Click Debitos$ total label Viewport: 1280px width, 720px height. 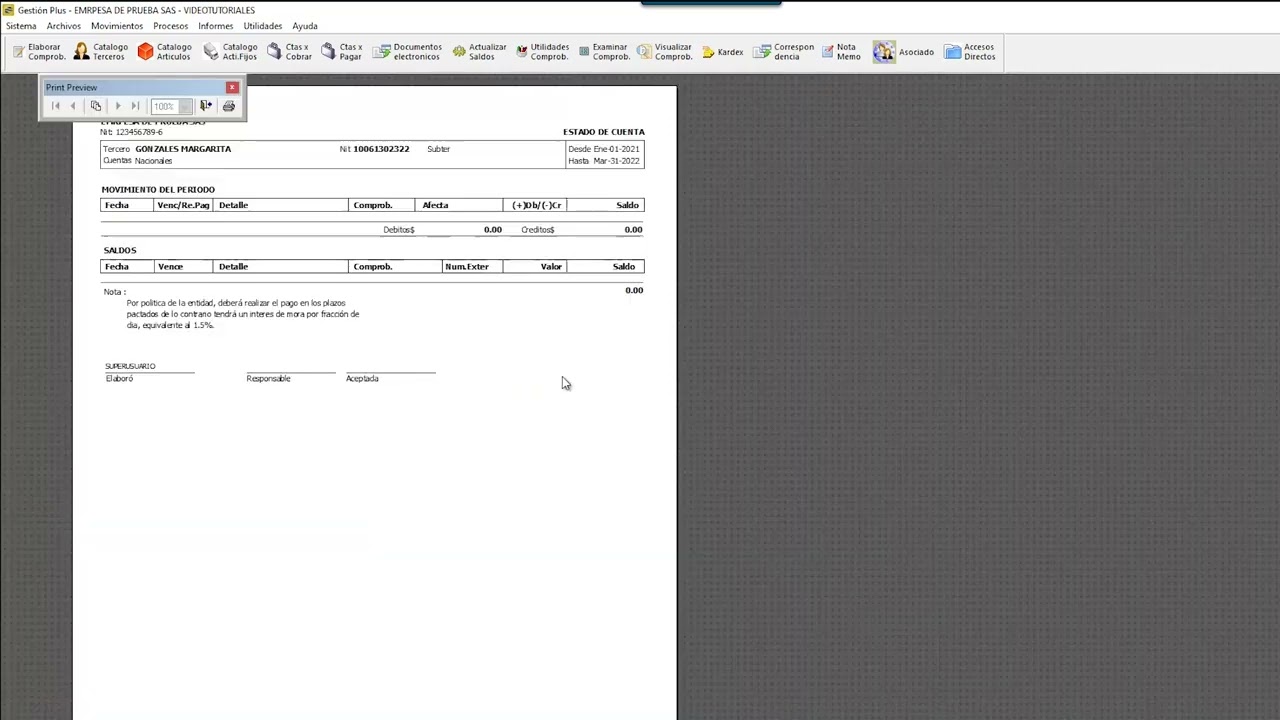point(399,230)
